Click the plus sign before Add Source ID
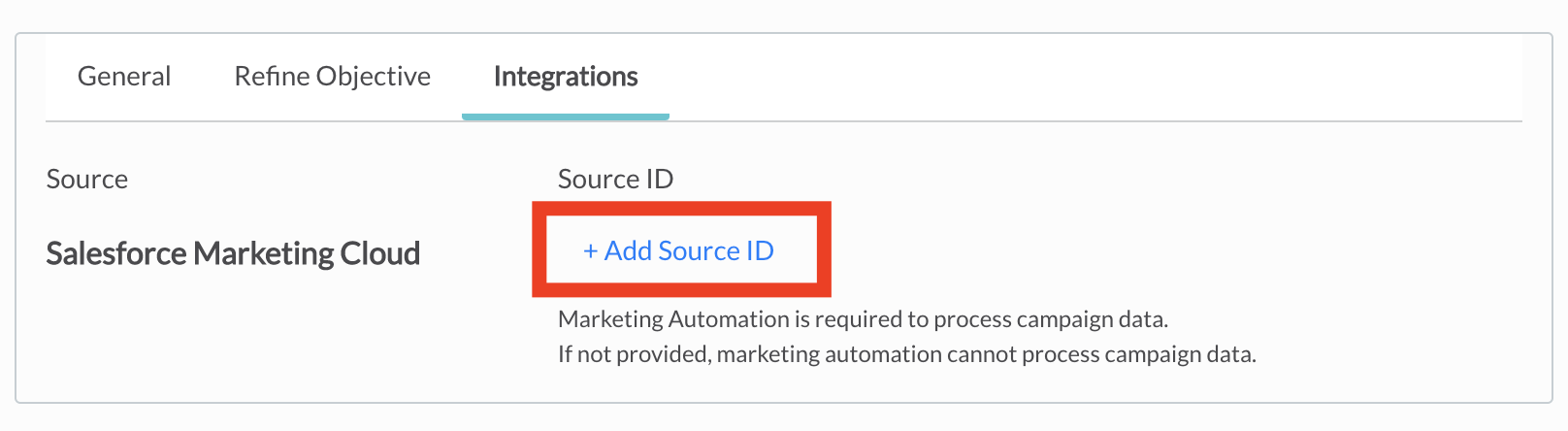 [x=590, y=251]
